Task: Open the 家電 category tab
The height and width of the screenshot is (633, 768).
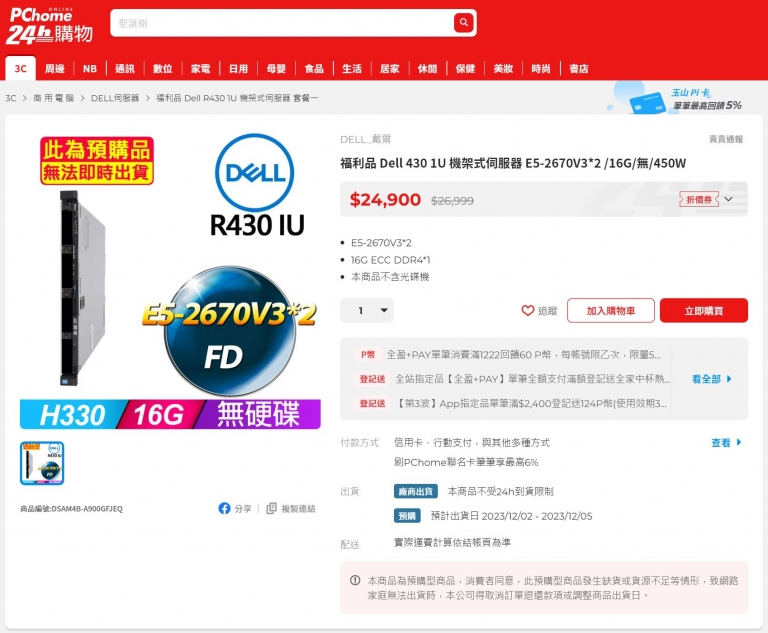Action: (x=200, y=69)
